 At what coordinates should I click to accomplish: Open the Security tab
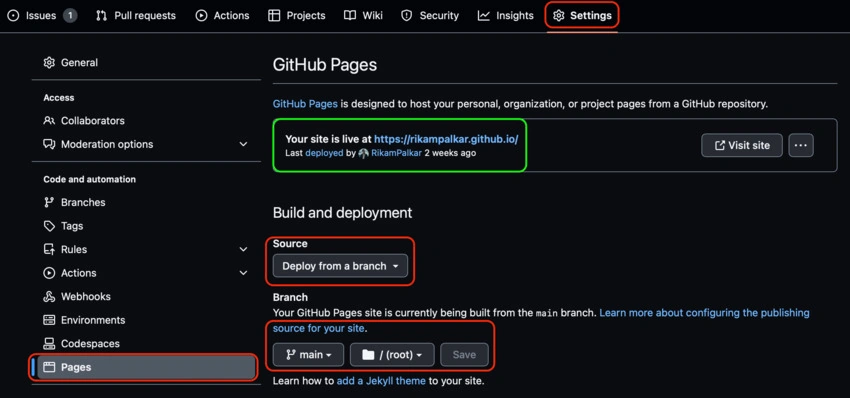[430, 16]
